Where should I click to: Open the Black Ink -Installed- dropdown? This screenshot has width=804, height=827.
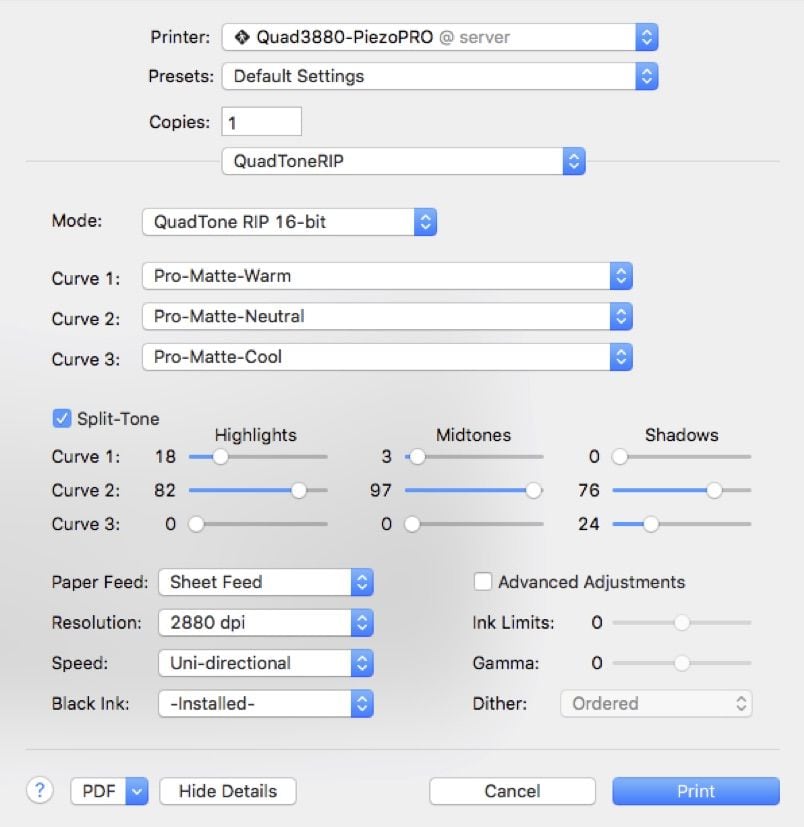point(265,704)
